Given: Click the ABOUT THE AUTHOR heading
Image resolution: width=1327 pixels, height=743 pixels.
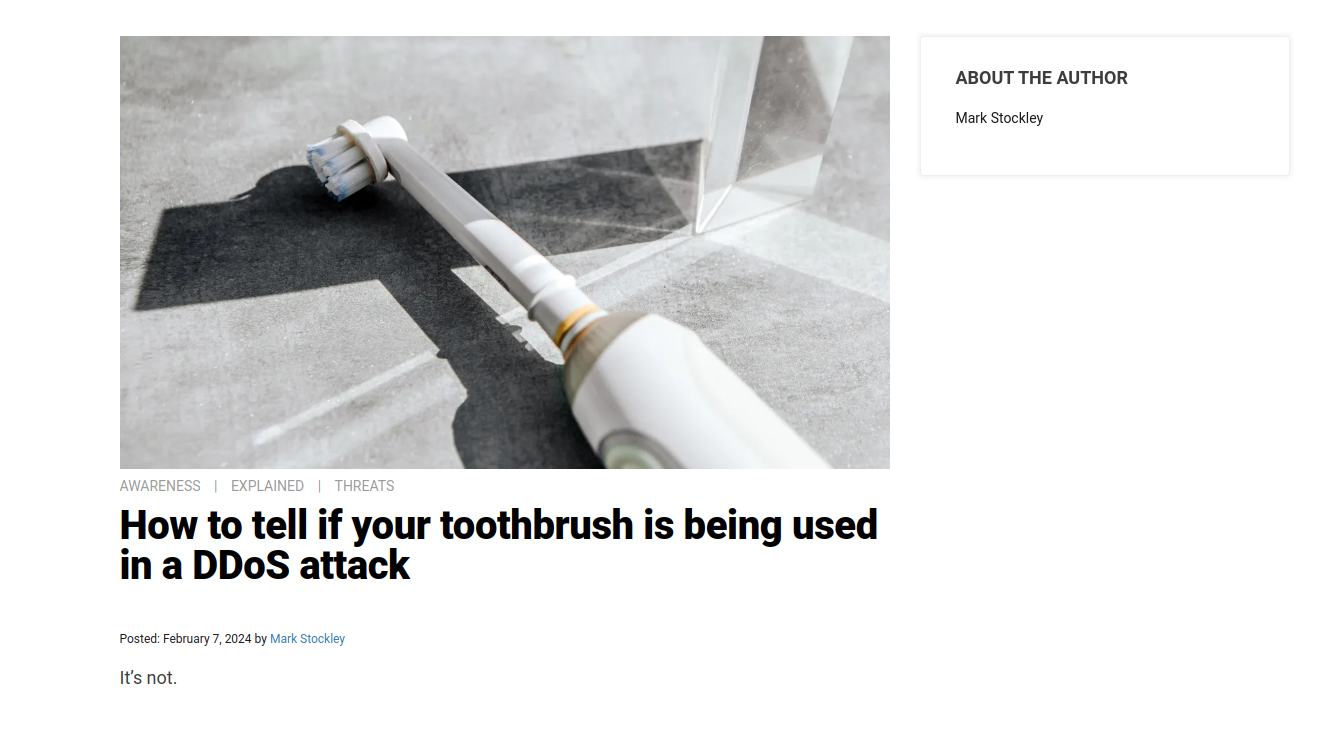Looking at the screenshot, I should [1041, 78].
